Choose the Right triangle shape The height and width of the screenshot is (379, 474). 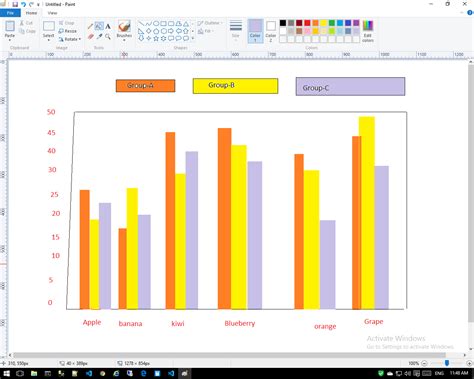click(141, 31)
